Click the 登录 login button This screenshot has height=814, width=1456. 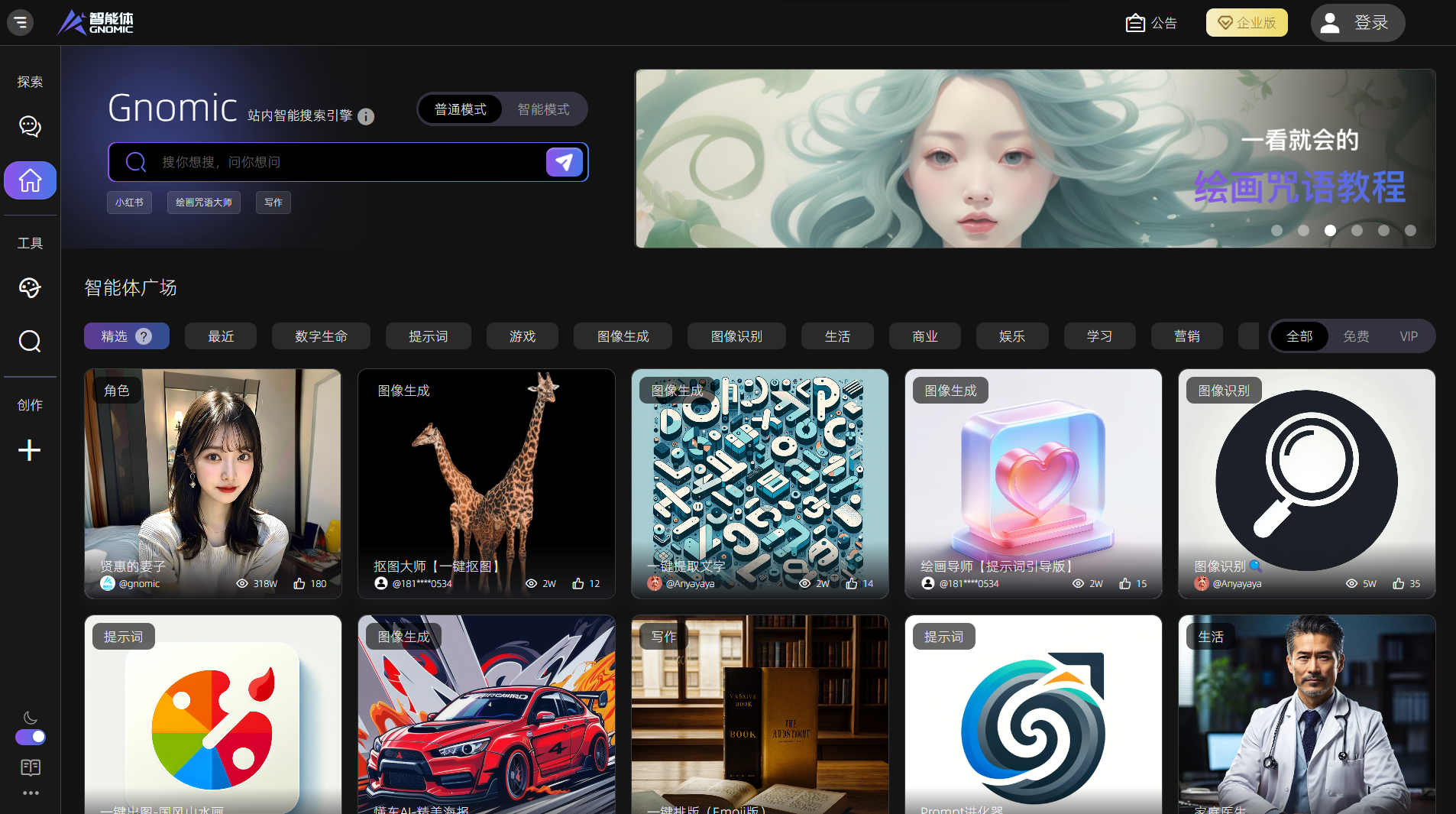(x=1357, y=23)
